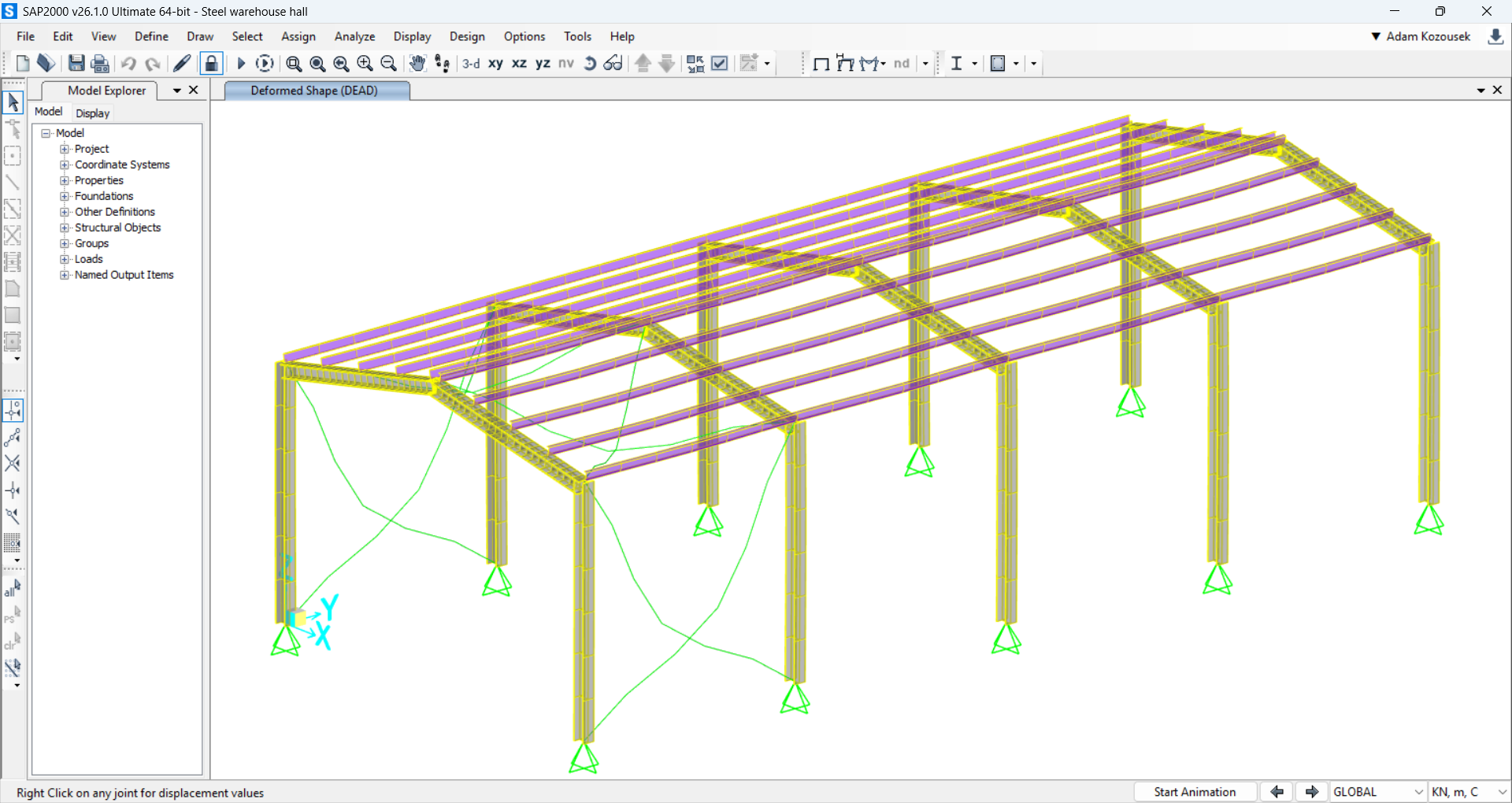Click the Show Deformed Shape icon
Image resolution: width=1512 pixels, height=803 pixels.
coord(846,64)
